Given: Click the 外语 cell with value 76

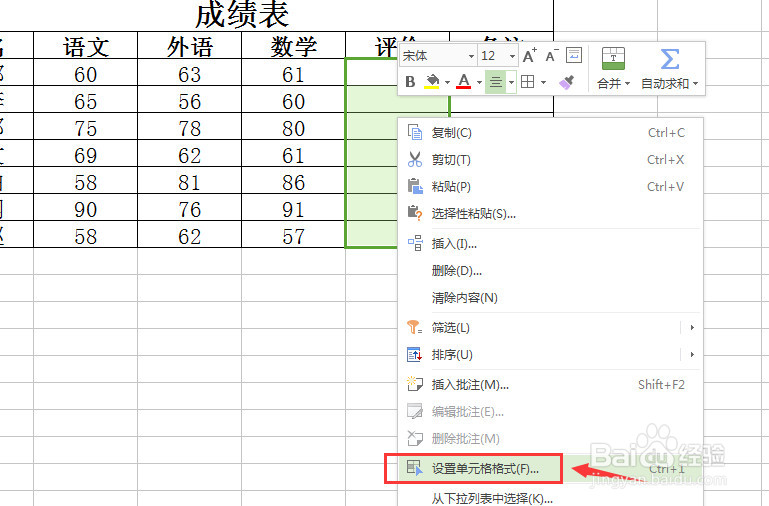Looking at the screenshot, I should point(190,207).
